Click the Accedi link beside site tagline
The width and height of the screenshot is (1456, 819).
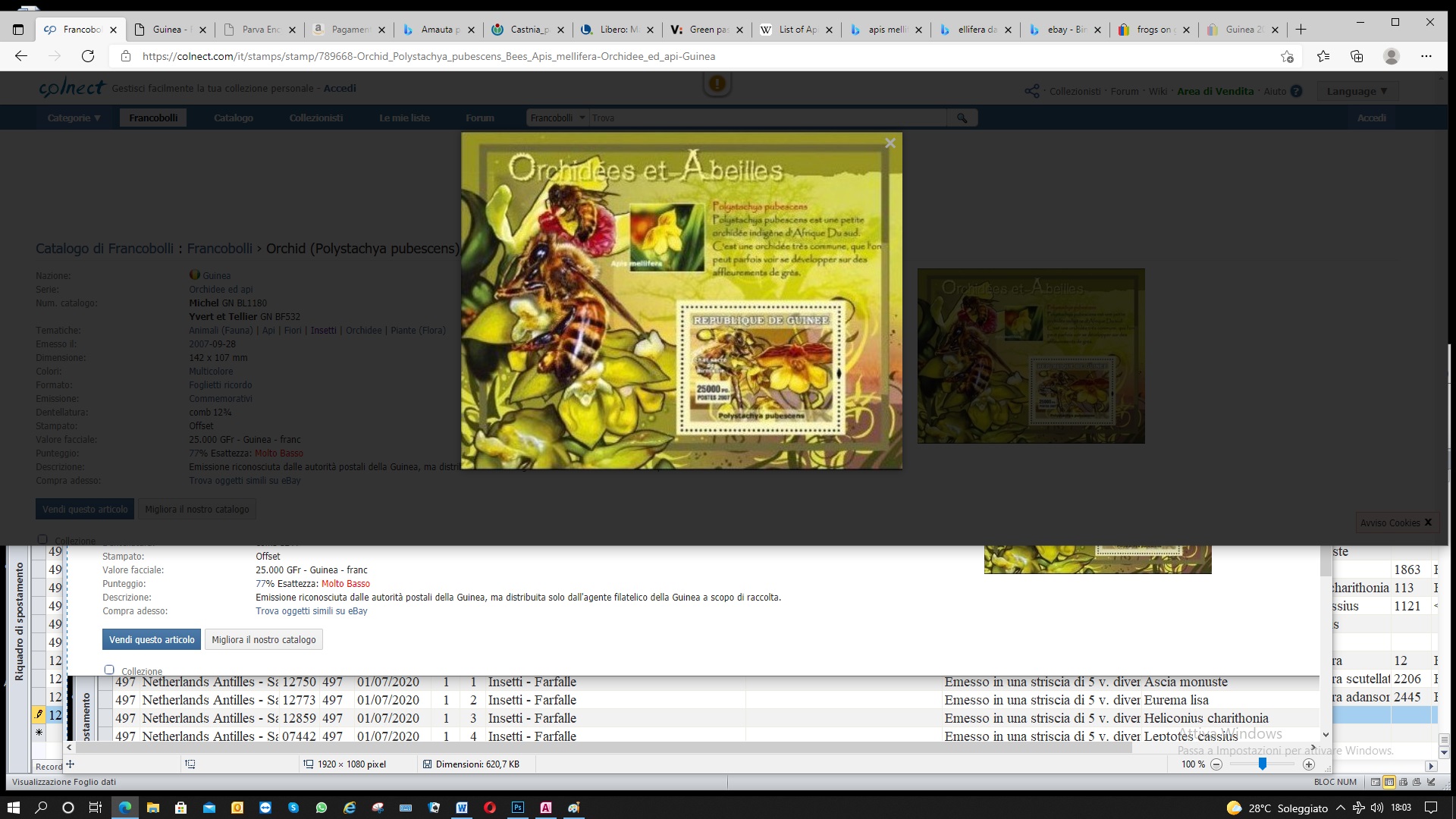click(340, 89)
